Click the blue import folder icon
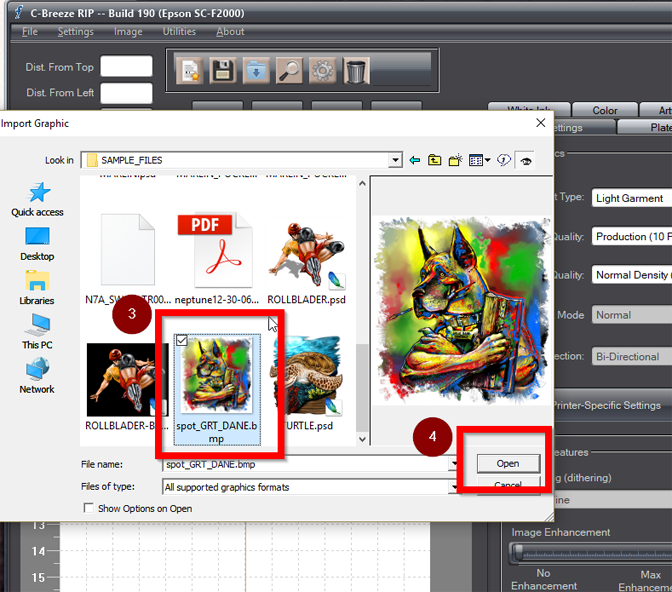This screenshot has height=592, width=672. coord(256,71)
